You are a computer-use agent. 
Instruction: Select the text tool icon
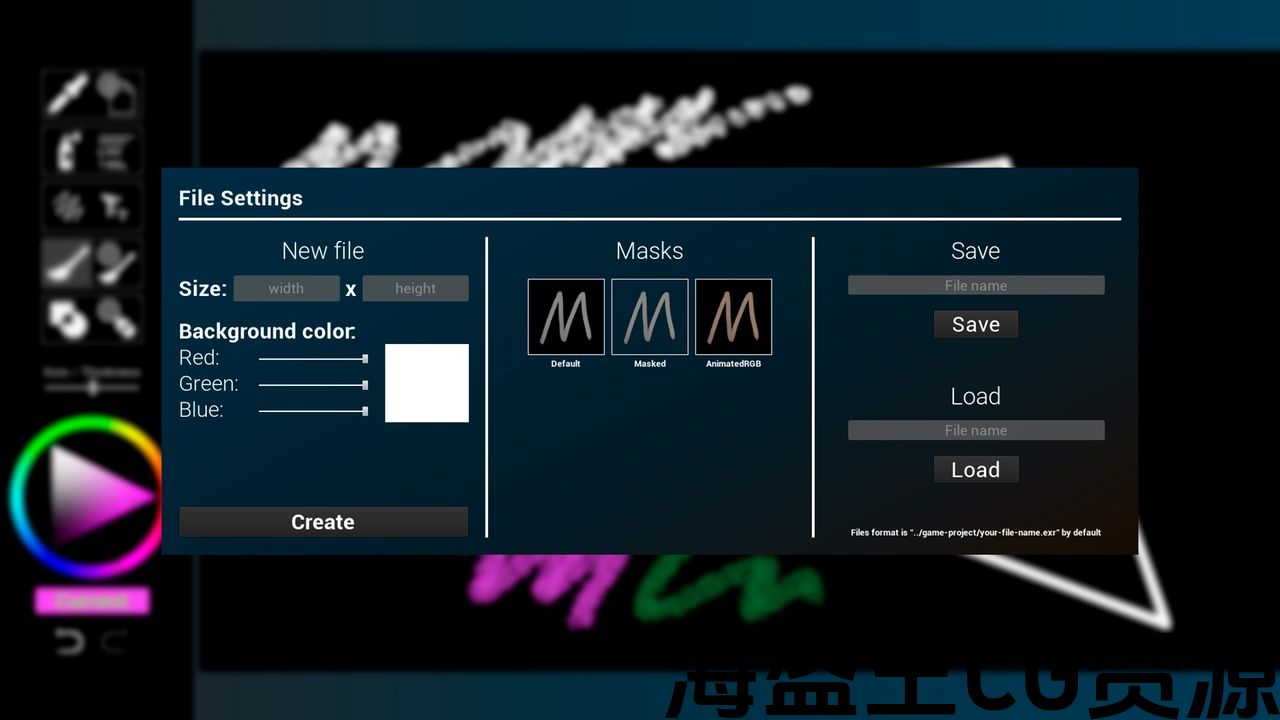(117, 207)
